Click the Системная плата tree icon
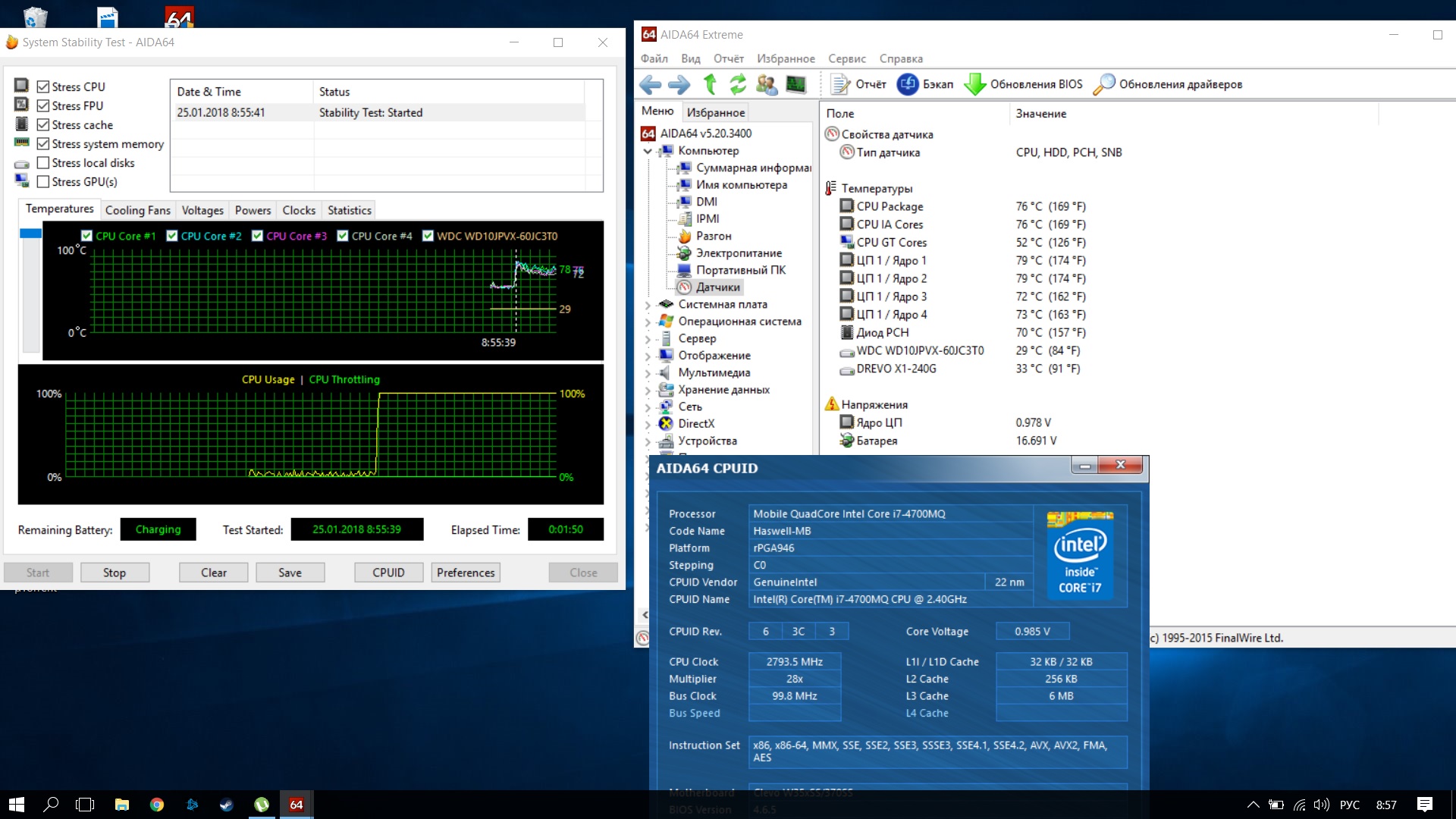 (x=667, y=304)
